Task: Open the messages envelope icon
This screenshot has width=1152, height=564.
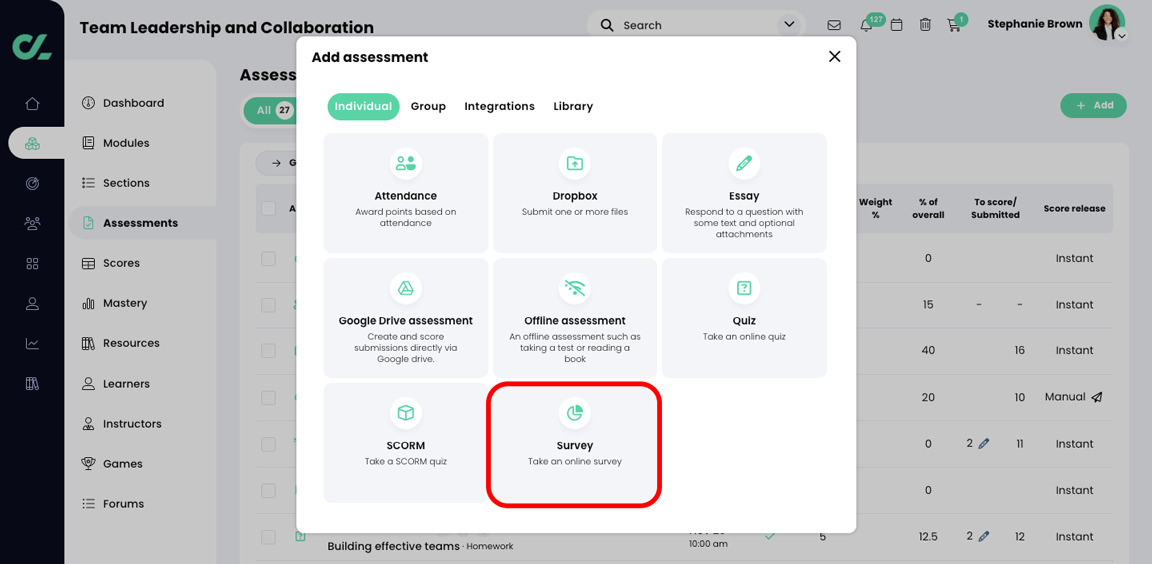Action: [834, 25]
